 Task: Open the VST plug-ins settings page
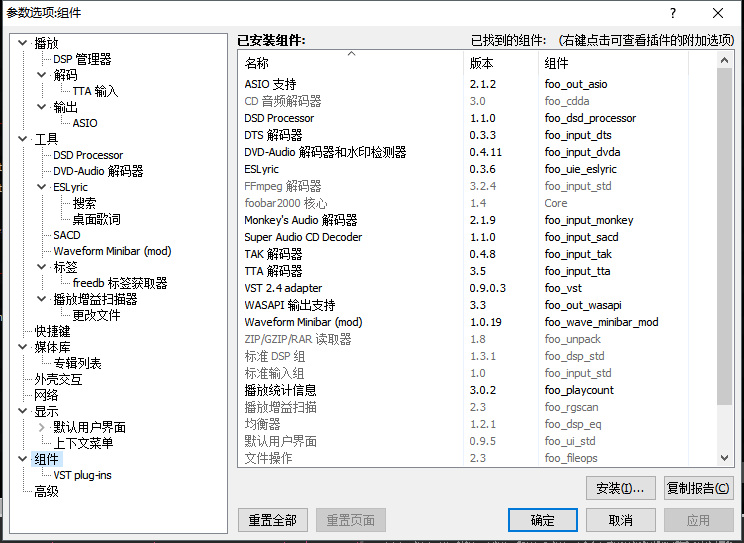point(82,475)
